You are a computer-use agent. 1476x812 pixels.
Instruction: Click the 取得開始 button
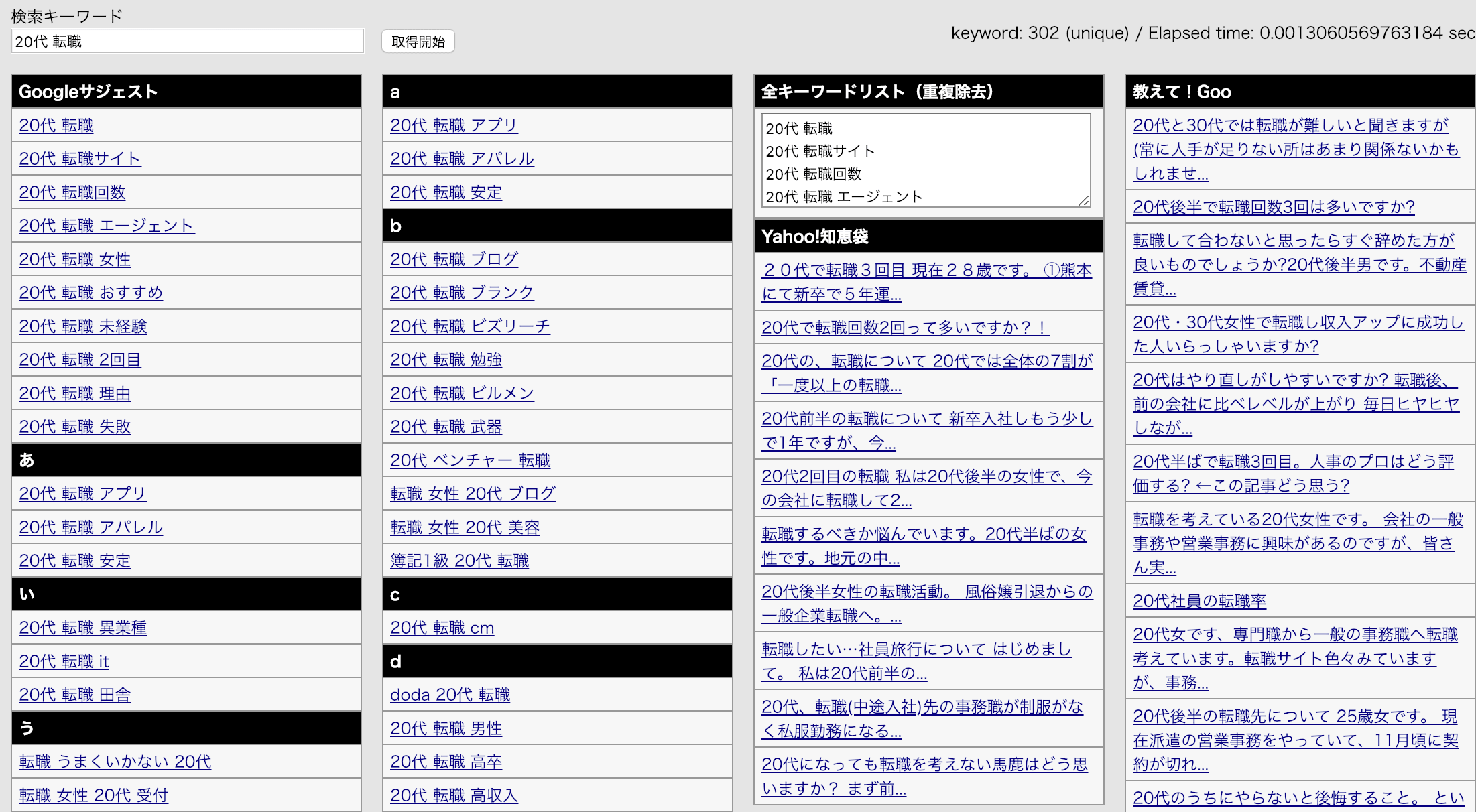(x=418, y=42)
